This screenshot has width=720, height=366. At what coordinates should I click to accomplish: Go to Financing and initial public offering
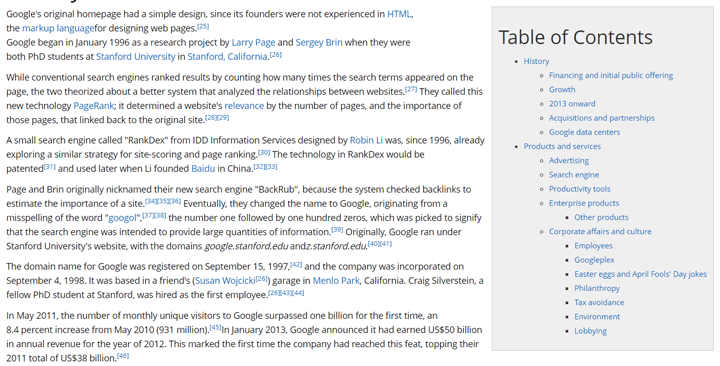coord(611,76)
